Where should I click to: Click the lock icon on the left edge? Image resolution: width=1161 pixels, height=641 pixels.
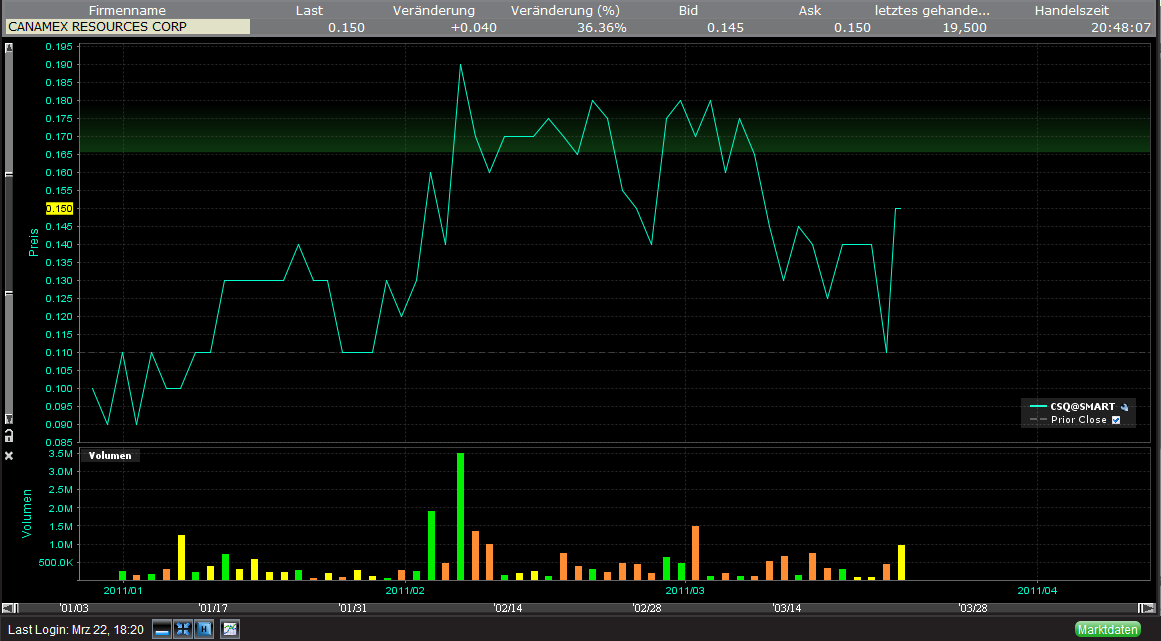(8, 436)
